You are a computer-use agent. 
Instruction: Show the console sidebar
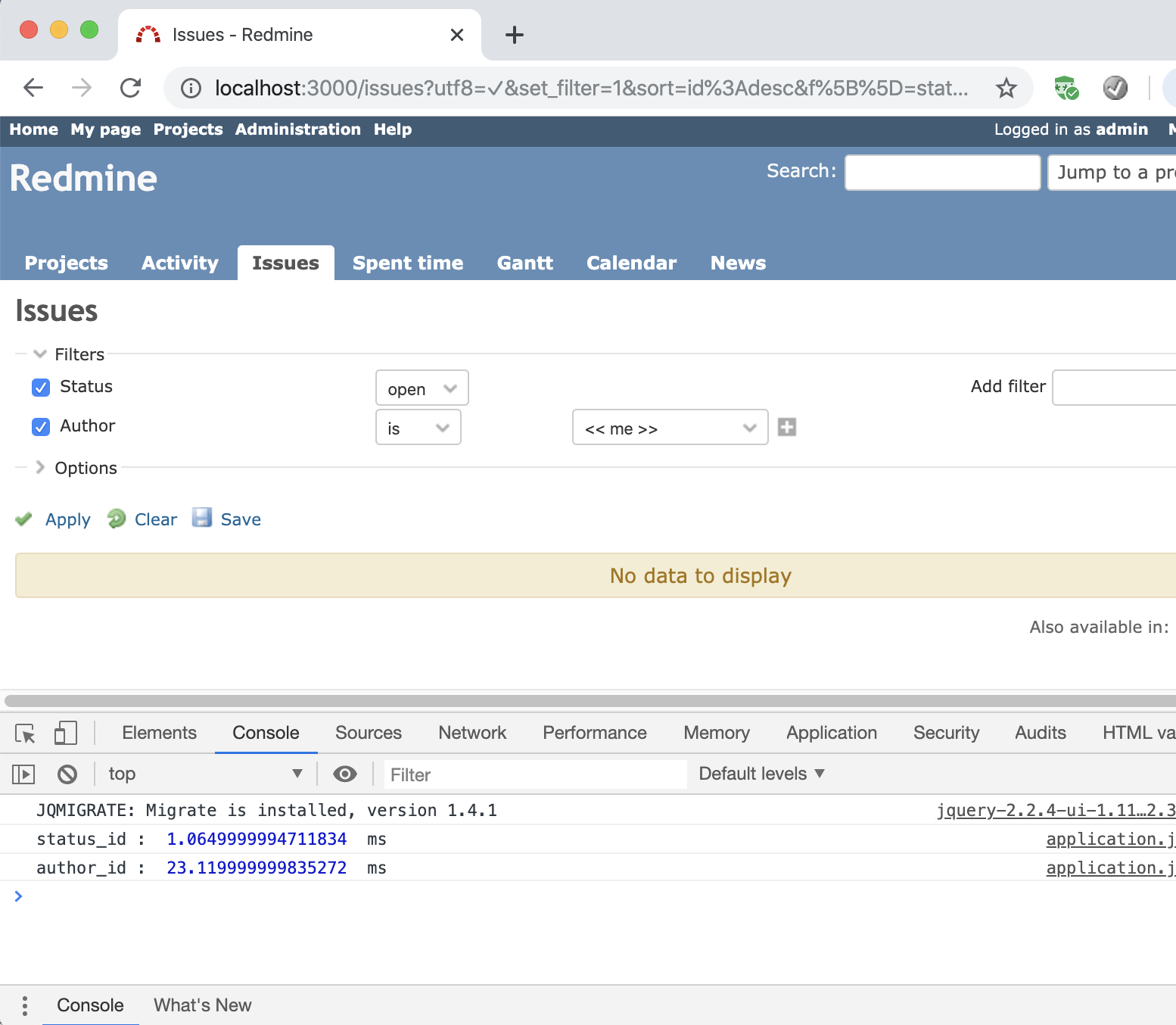coord(23,774)
